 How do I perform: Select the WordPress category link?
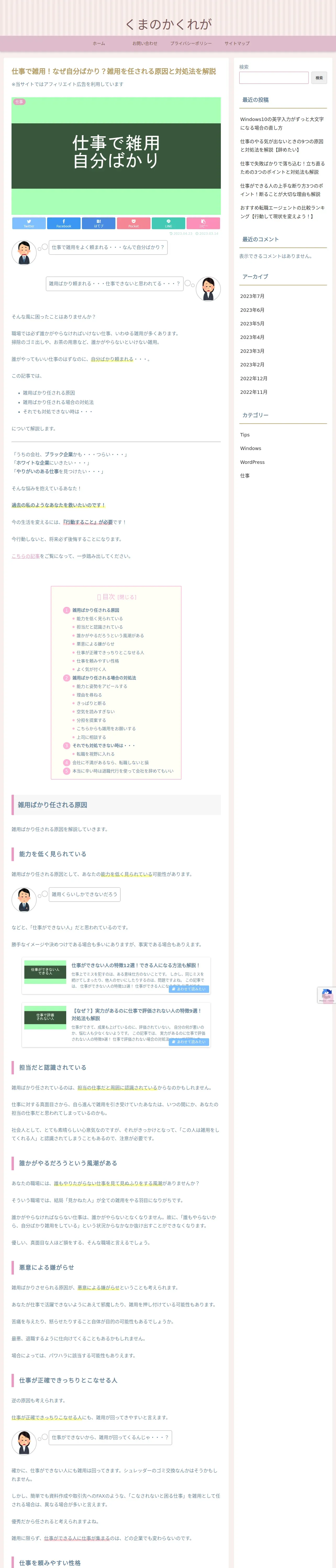point(253,462)
